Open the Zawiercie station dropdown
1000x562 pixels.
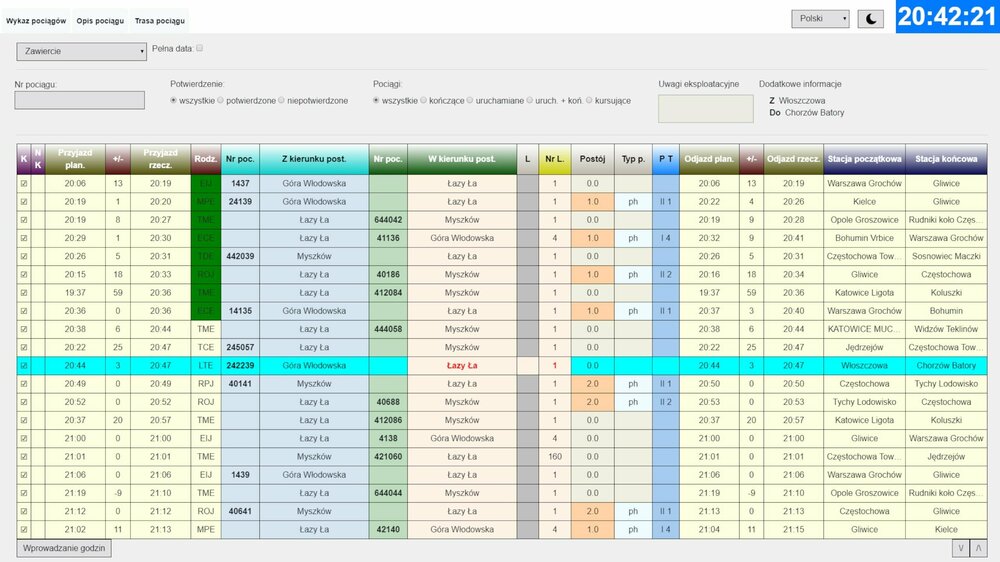82,52
